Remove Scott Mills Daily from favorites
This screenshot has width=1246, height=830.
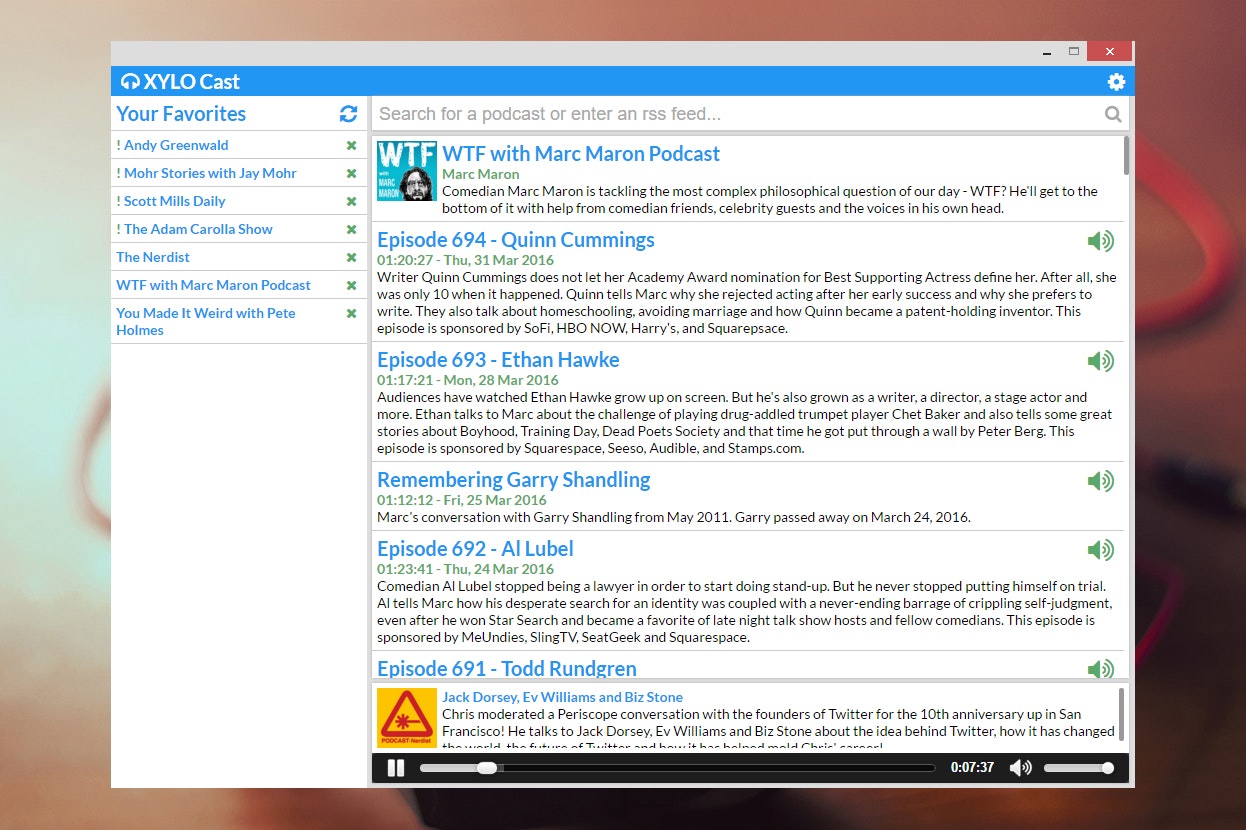tap(351, 201)
